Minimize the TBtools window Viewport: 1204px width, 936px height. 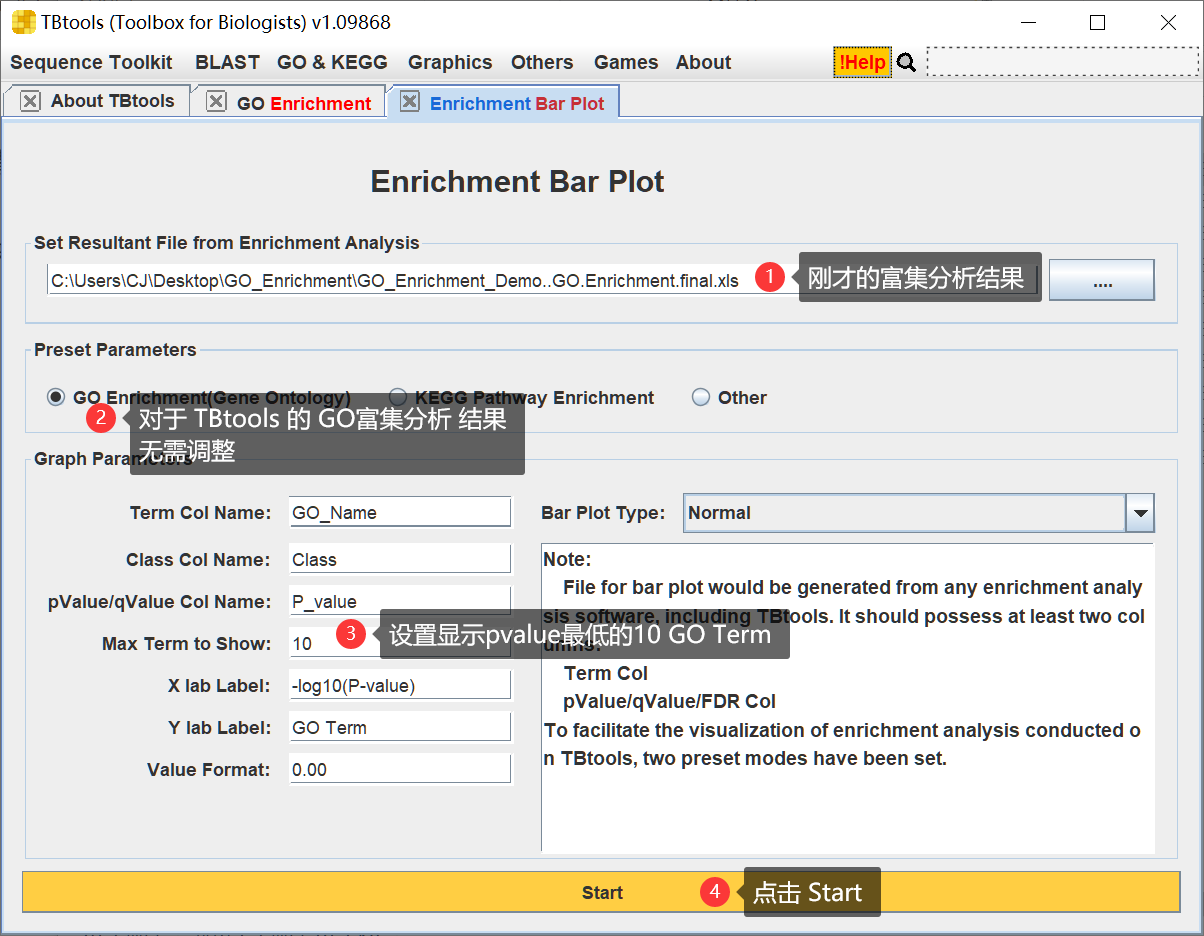point(1026,22)
